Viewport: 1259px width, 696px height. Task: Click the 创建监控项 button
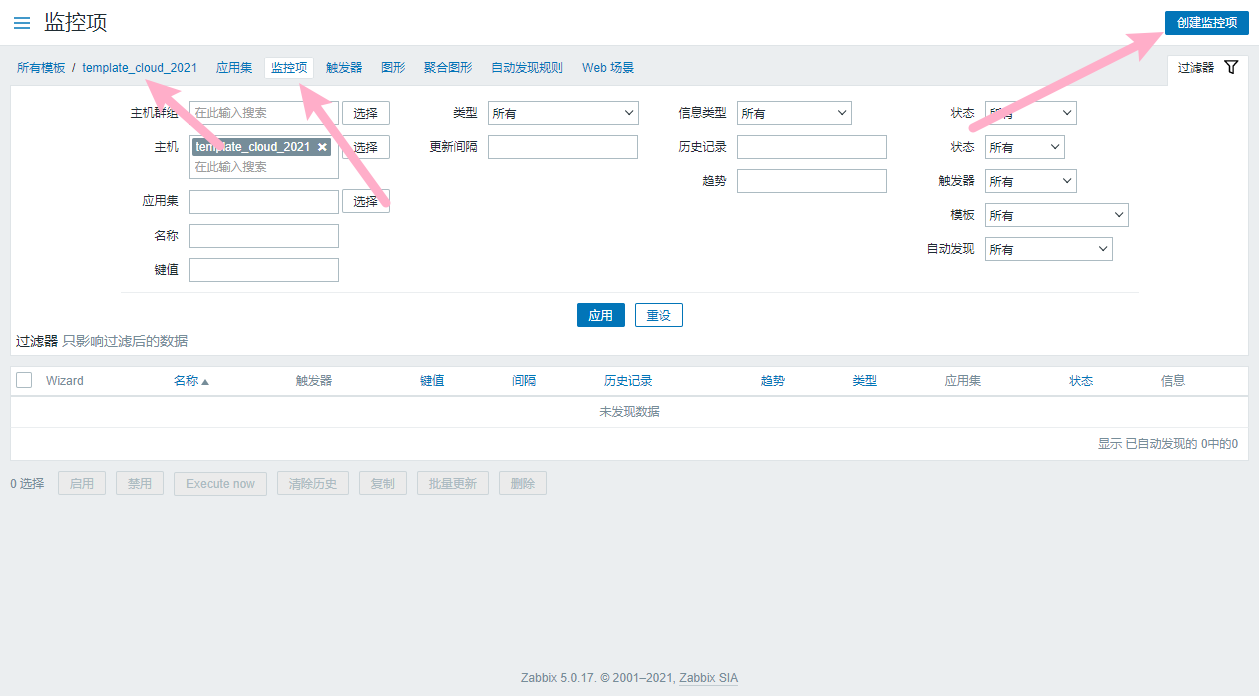click(1206, 22)
